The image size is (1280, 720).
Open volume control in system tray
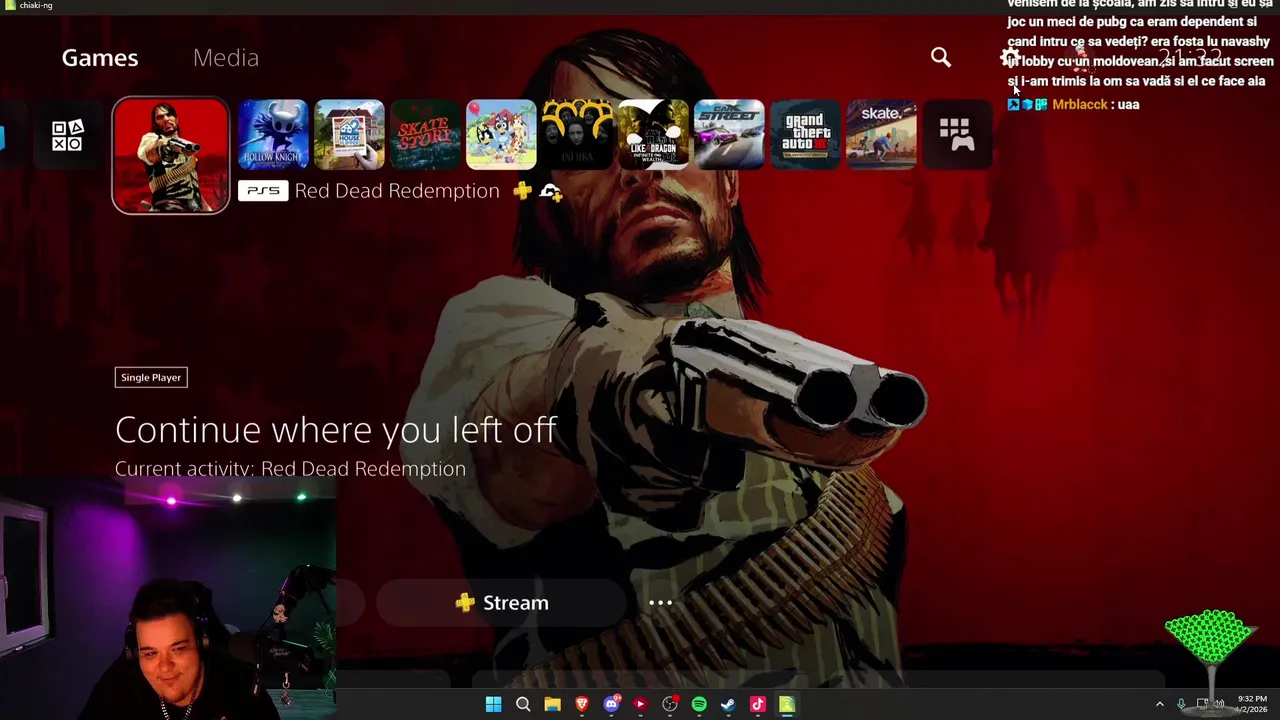pyautogui.click(x=1219, y=705)
